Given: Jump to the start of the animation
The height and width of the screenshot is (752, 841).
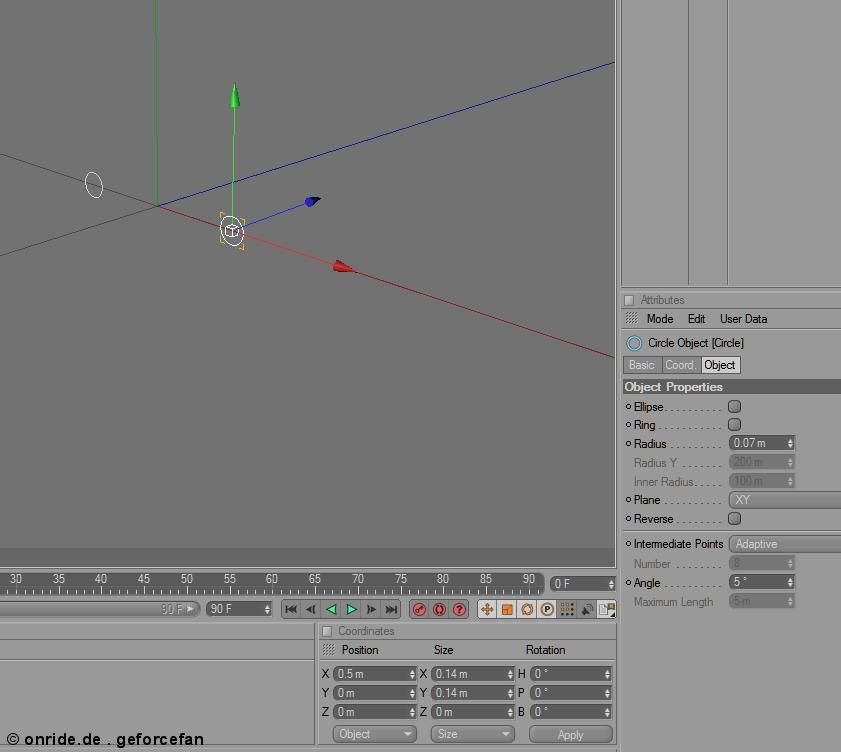Looking at the screenshot, I should (x=291, y=609).
